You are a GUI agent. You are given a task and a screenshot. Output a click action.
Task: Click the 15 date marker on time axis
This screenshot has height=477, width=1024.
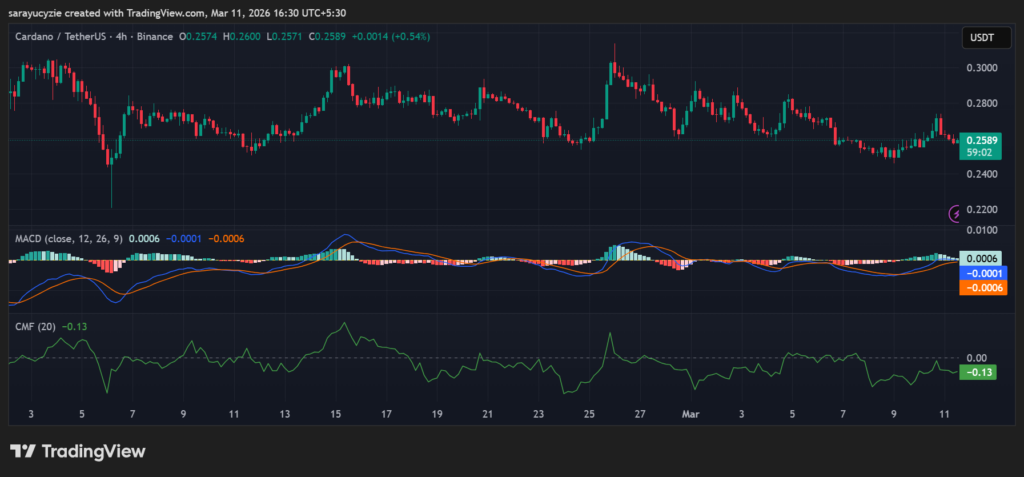335,412
